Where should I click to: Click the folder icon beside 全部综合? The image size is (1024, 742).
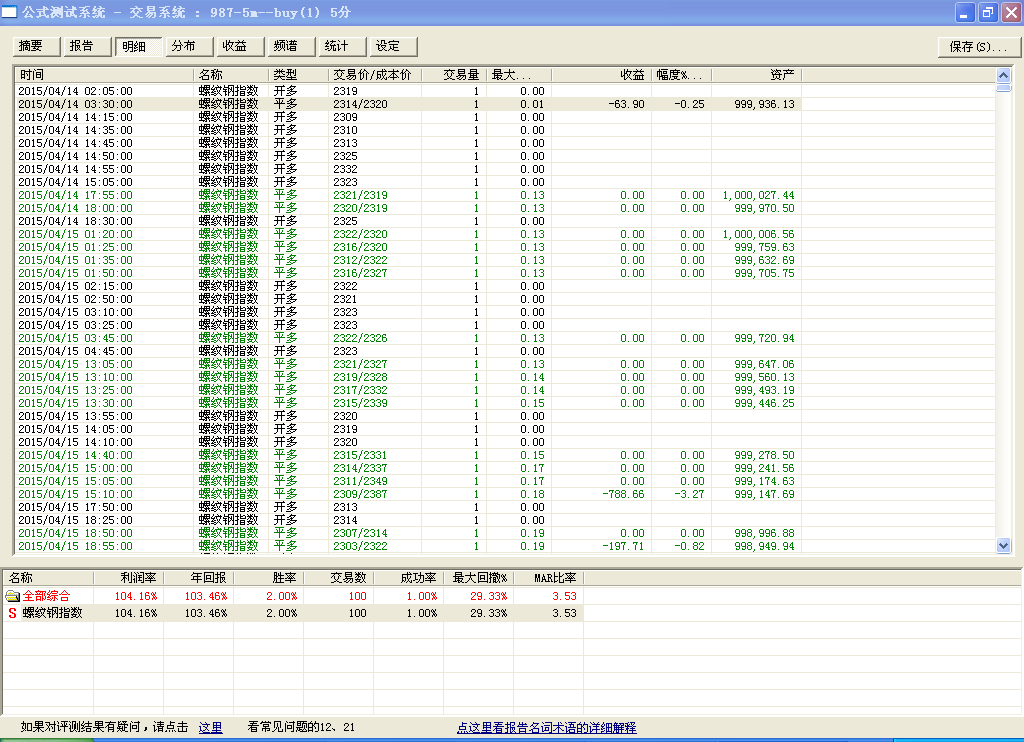tap(12, 596)
